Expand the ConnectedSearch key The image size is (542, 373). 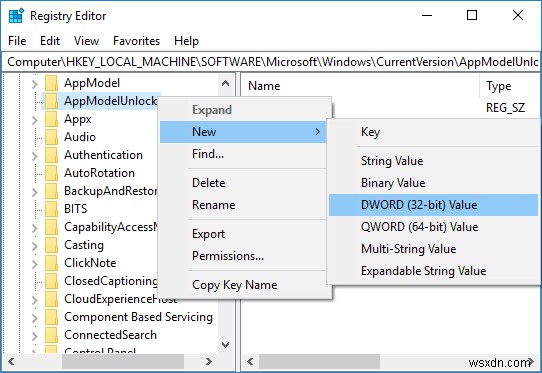[x=35, y=336]
